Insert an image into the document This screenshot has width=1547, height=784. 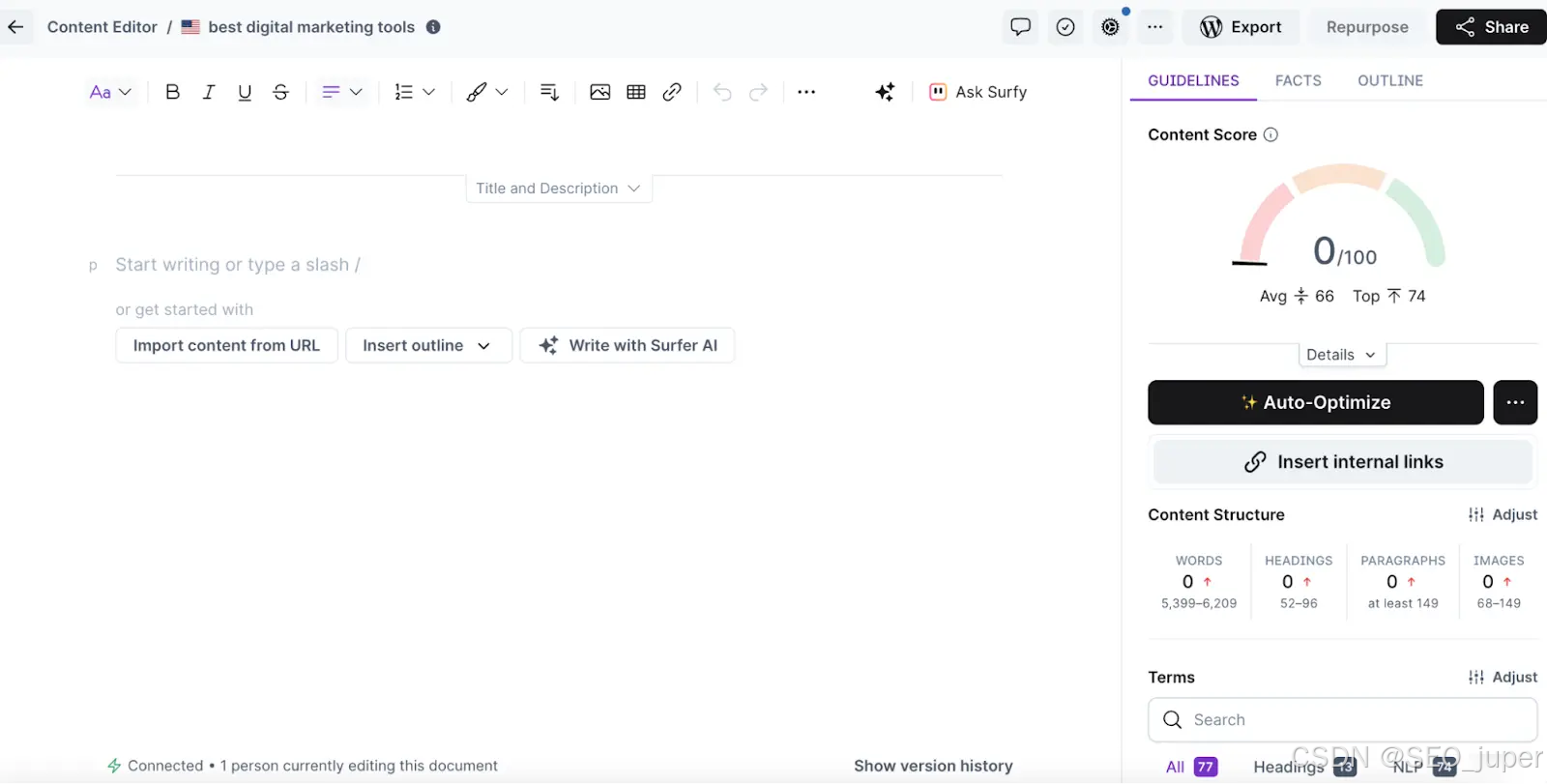coord(599,92)
